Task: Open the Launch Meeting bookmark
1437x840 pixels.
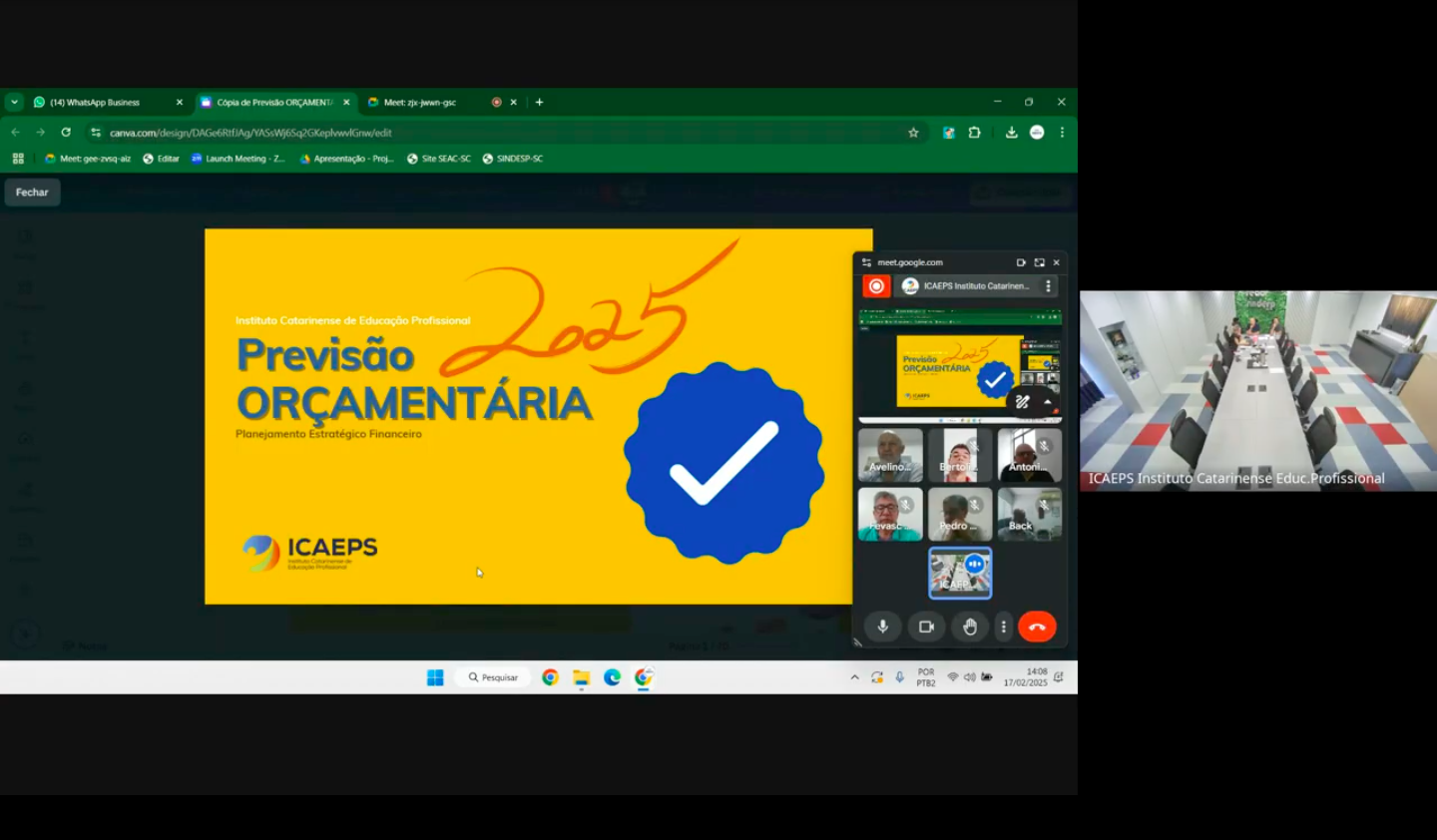Action: (238, 159)
